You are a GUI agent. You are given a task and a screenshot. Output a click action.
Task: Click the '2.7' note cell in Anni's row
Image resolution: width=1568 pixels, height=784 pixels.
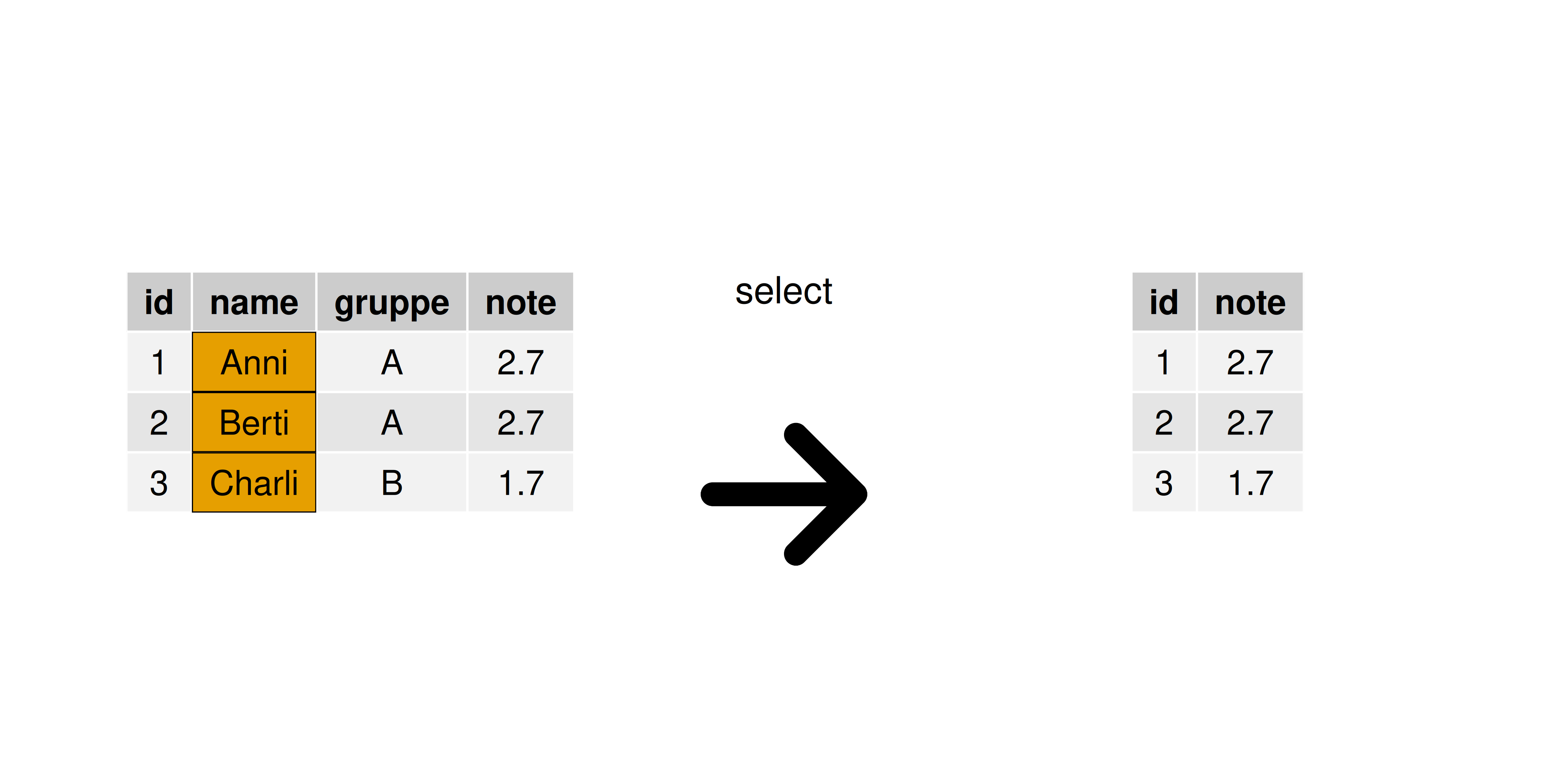click(520, 362)
